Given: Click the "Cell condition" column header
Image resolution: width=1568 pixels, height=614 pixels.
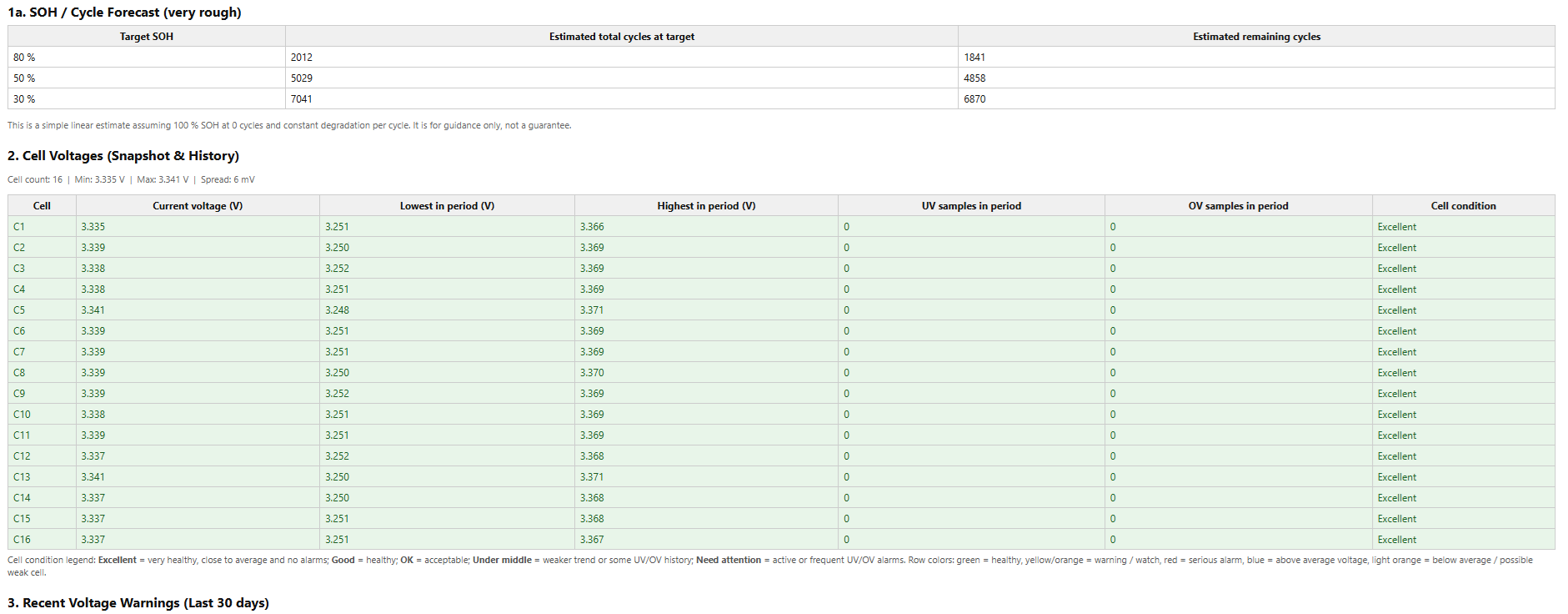Looking at the screenshot, I should tap(1463, 206).
